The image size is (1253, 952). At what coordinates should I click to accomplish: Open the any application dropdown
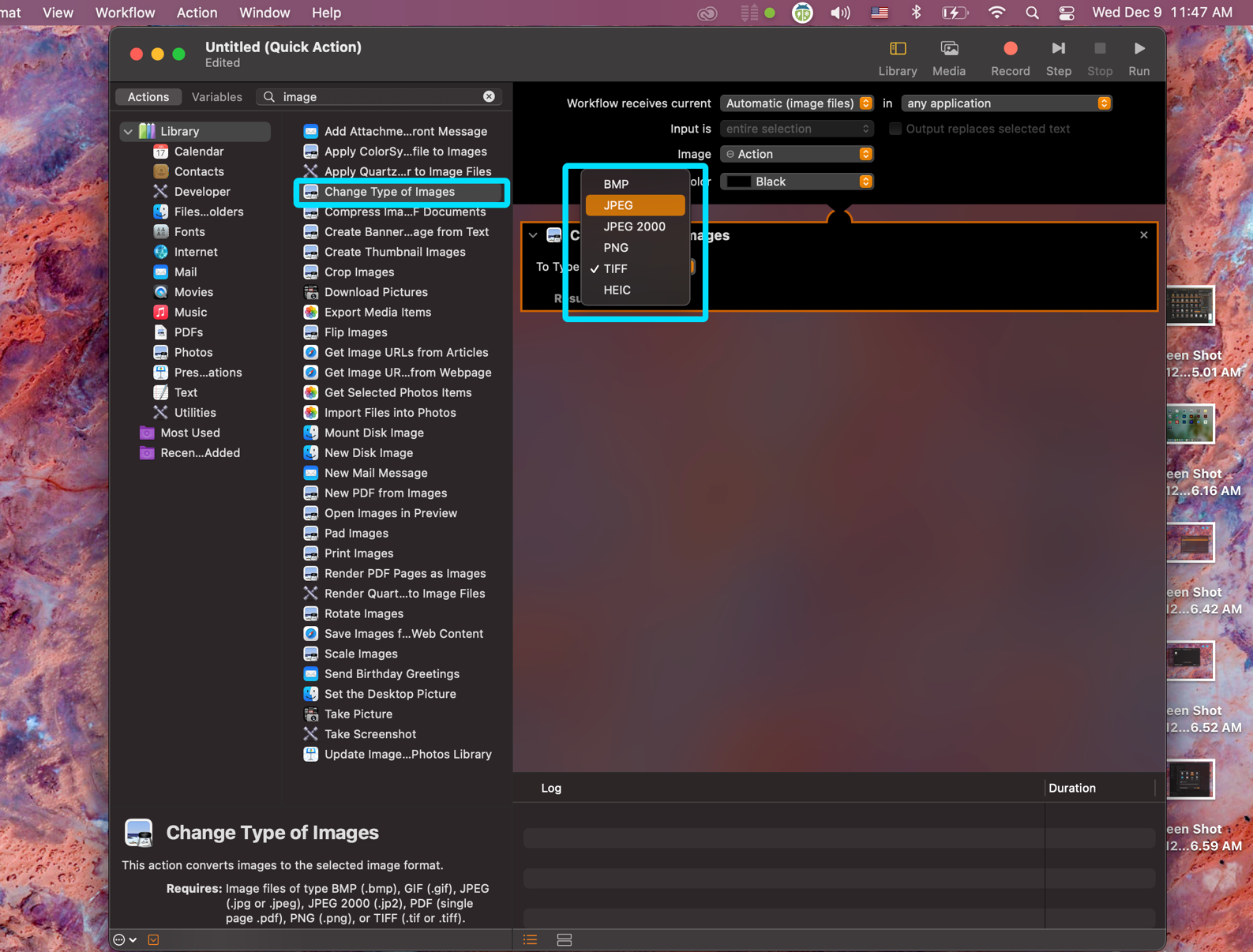[1006, 103]
